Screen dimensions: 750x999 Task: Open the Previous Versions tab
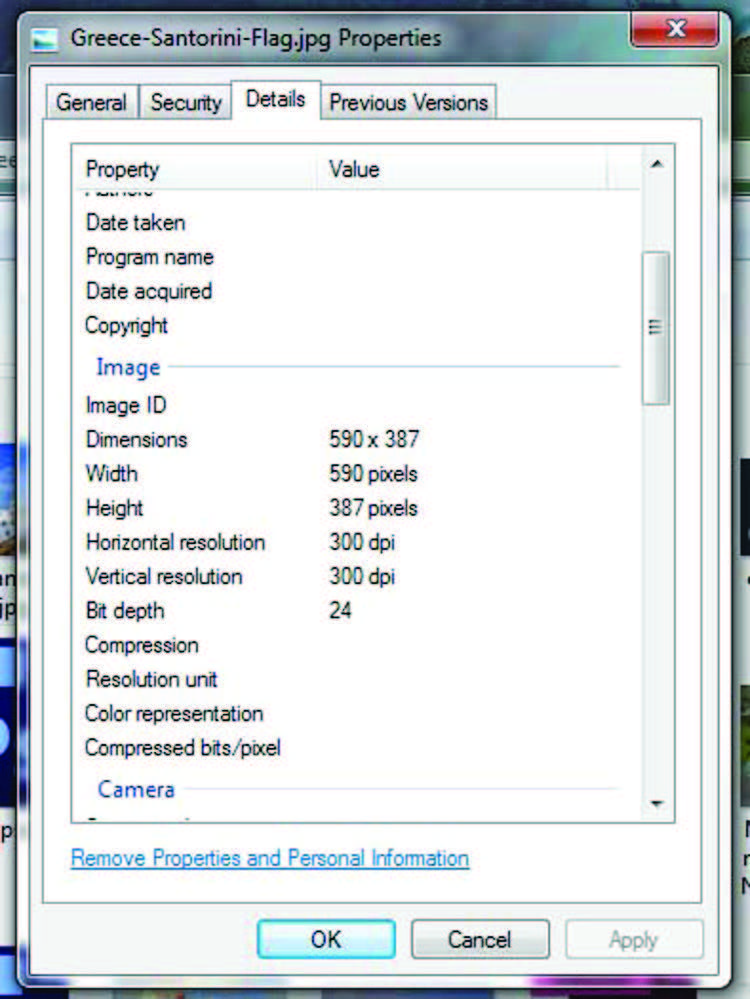(408, 103)
